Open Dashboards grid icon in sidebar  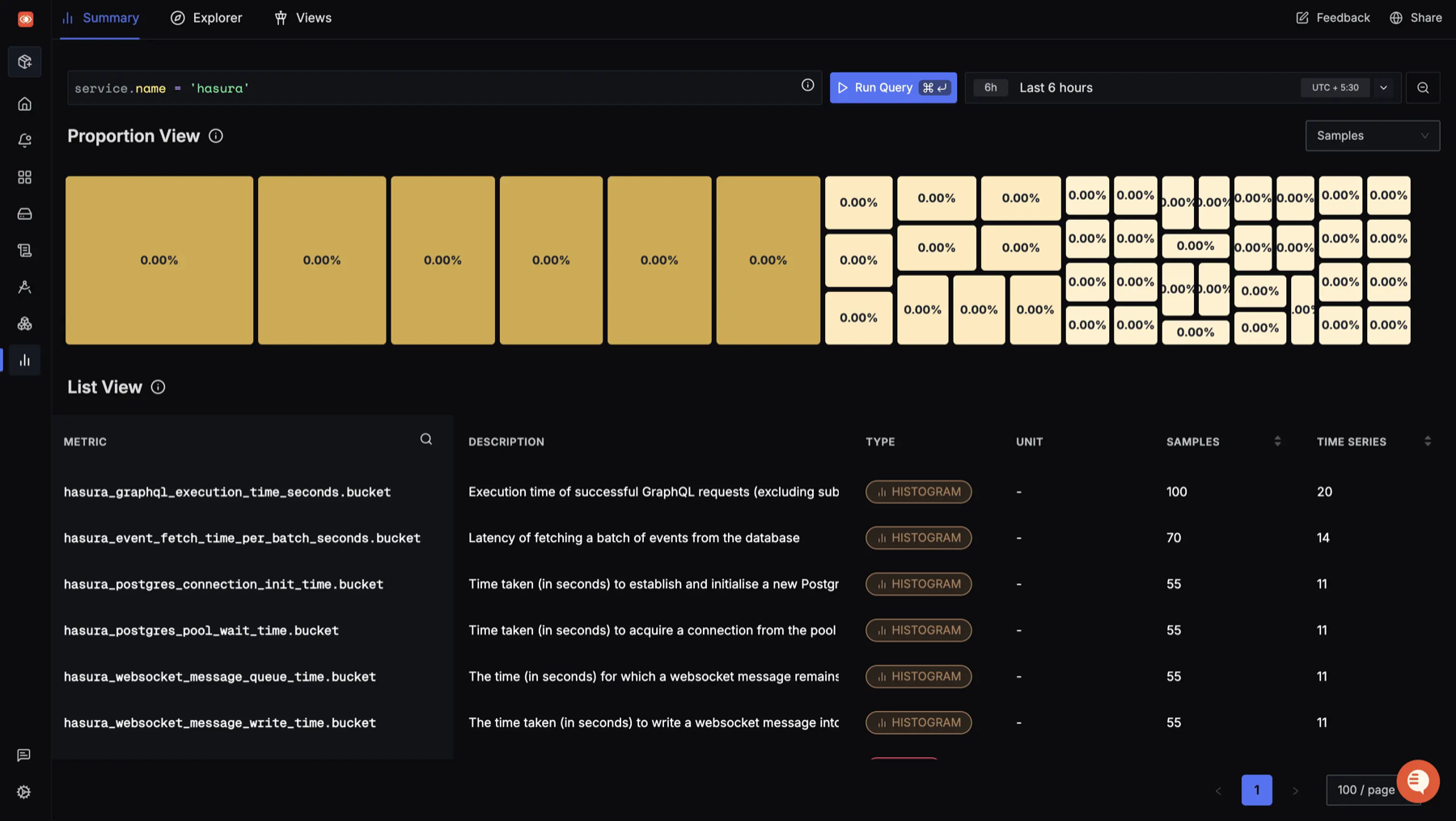tap(25, 177)
